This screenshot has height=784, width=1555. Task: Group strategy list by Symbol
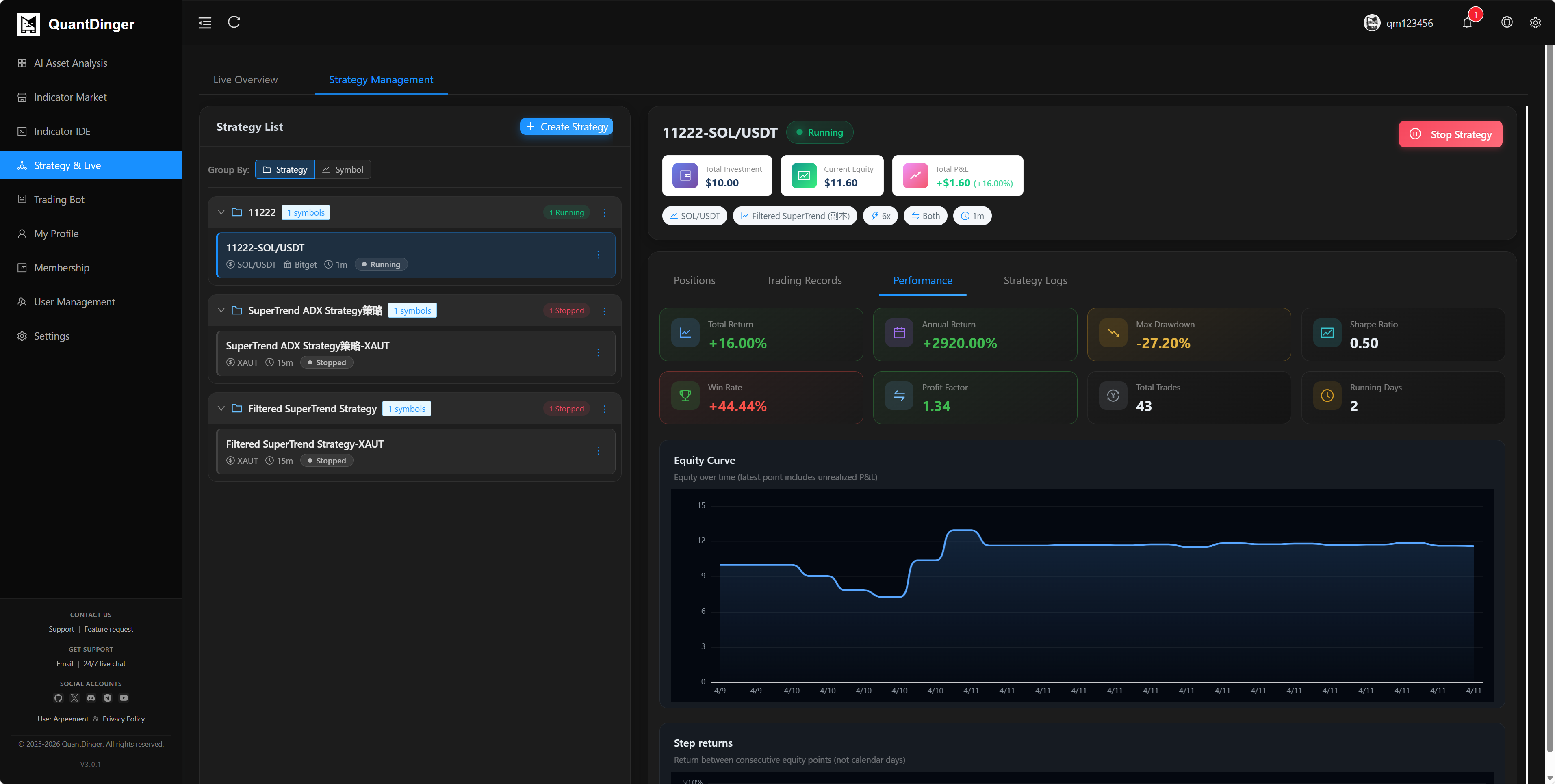coord(343,169)
